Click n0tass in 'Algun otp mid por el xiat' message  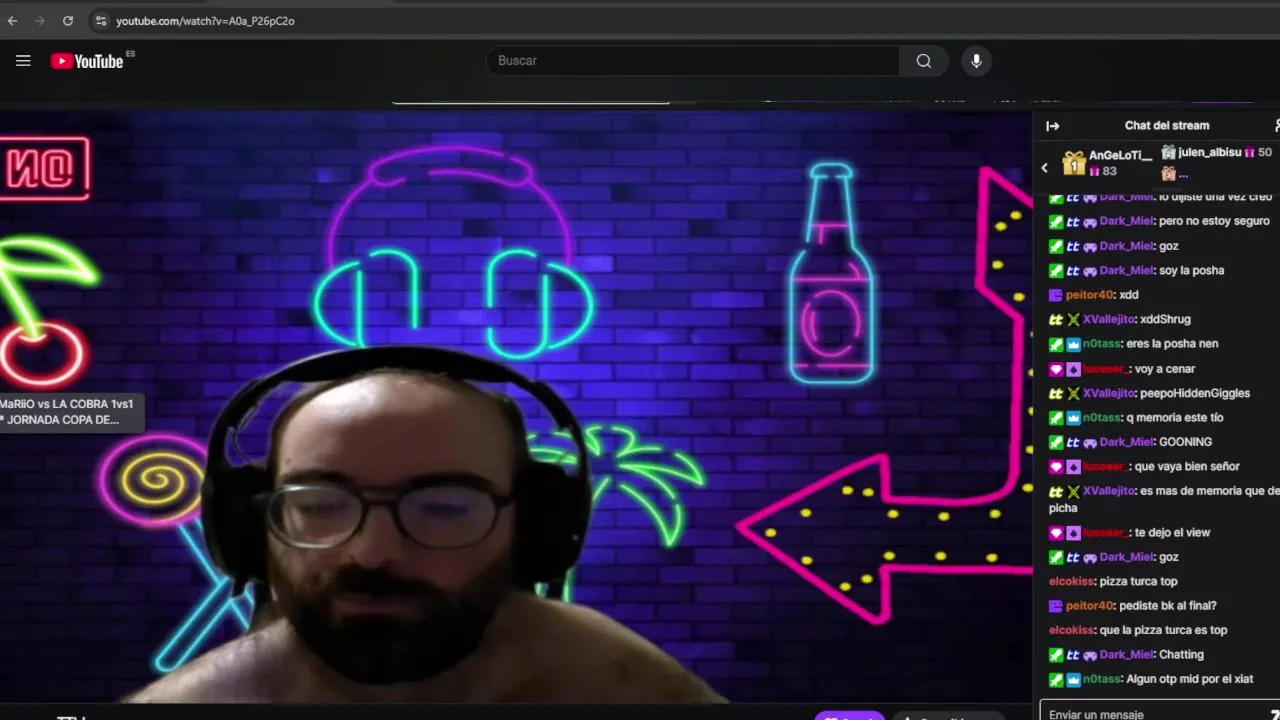[x=1101, y=679]
